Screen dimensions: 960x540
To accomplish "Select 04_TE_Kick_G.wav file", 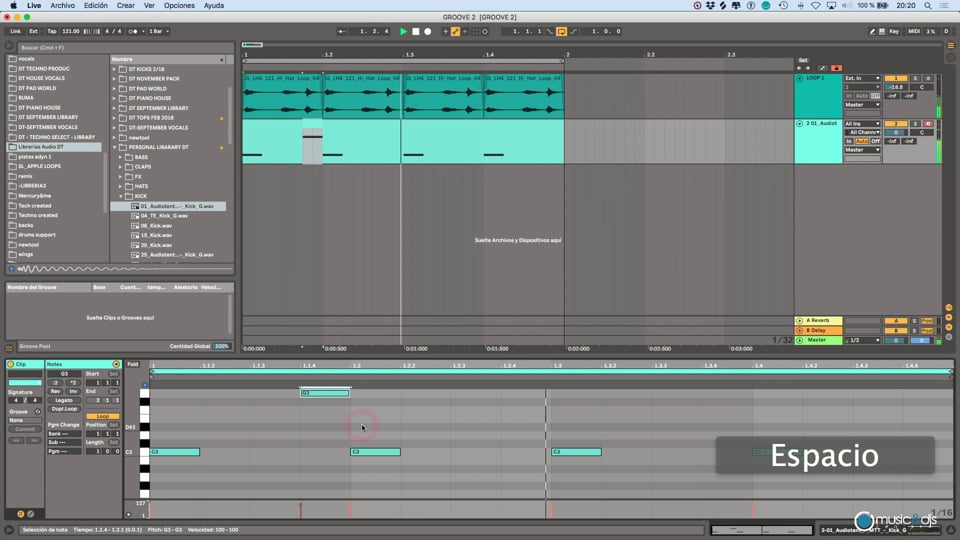I will point(164,216).
